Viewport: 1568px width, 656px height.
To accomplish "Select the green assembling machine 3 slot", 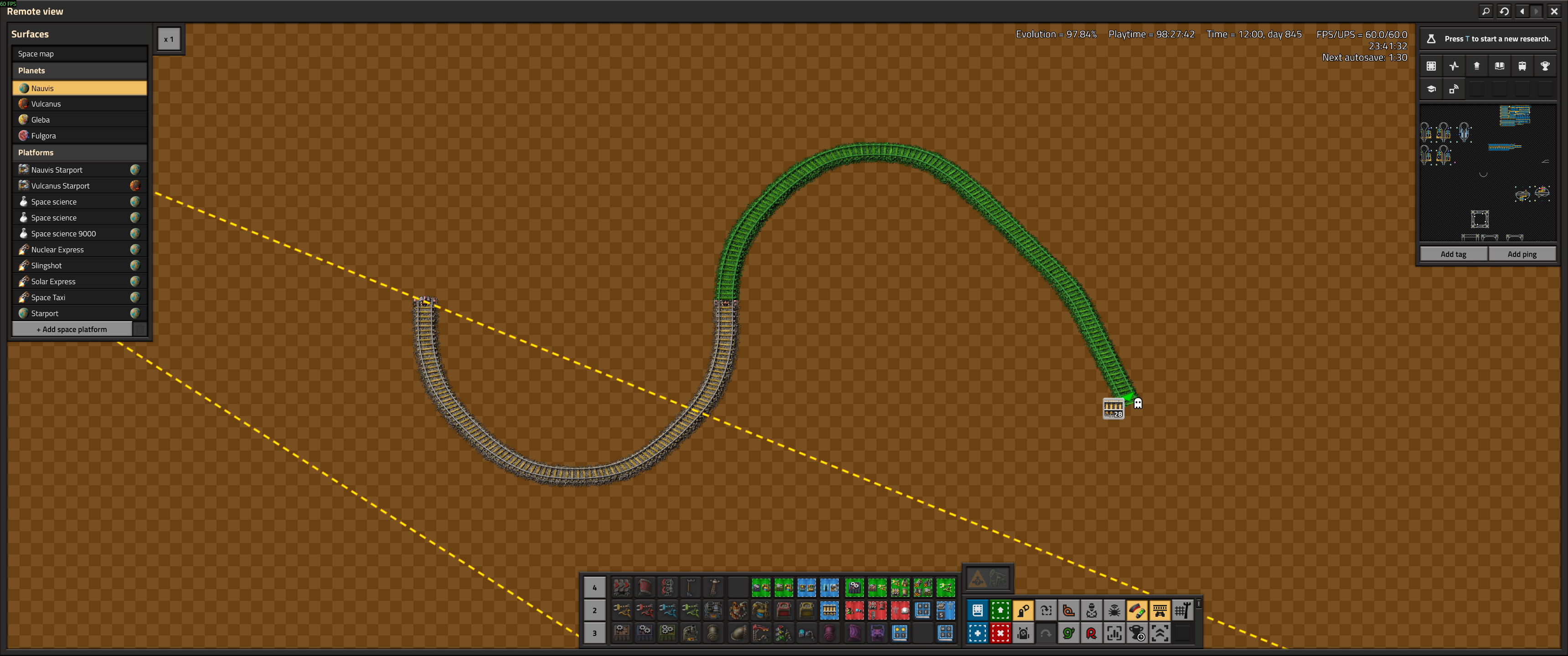I will 667,633.
